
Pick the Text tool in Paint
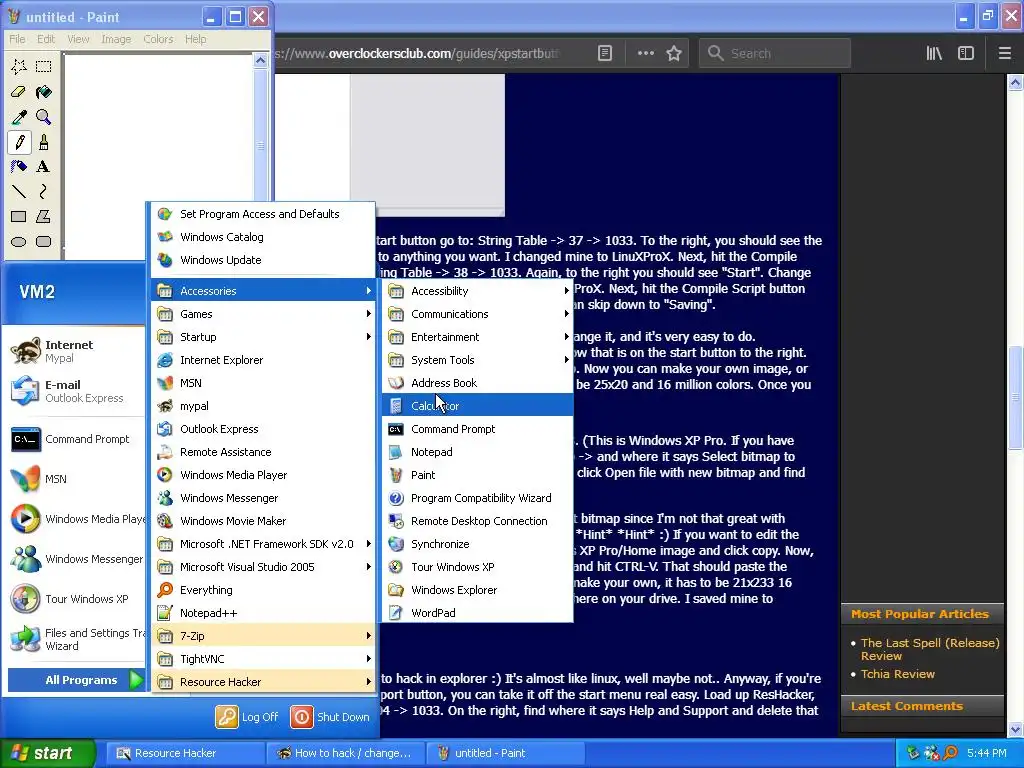click(44, 167)
